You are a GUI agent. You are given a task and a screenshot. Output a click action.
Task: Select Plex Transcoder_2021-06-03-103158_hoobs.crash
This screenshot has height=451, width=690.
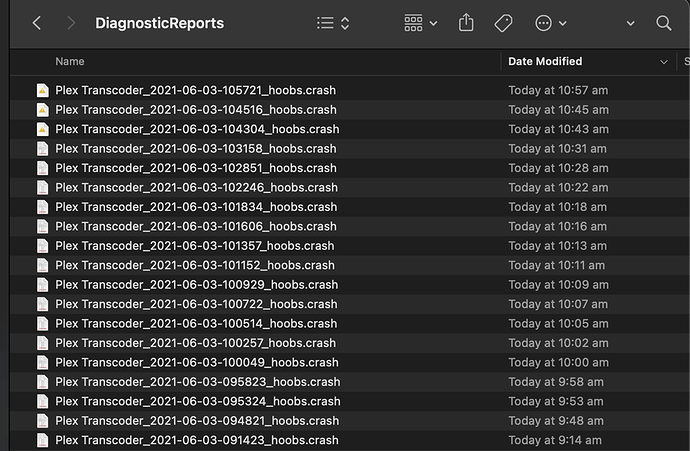[196, 149]
